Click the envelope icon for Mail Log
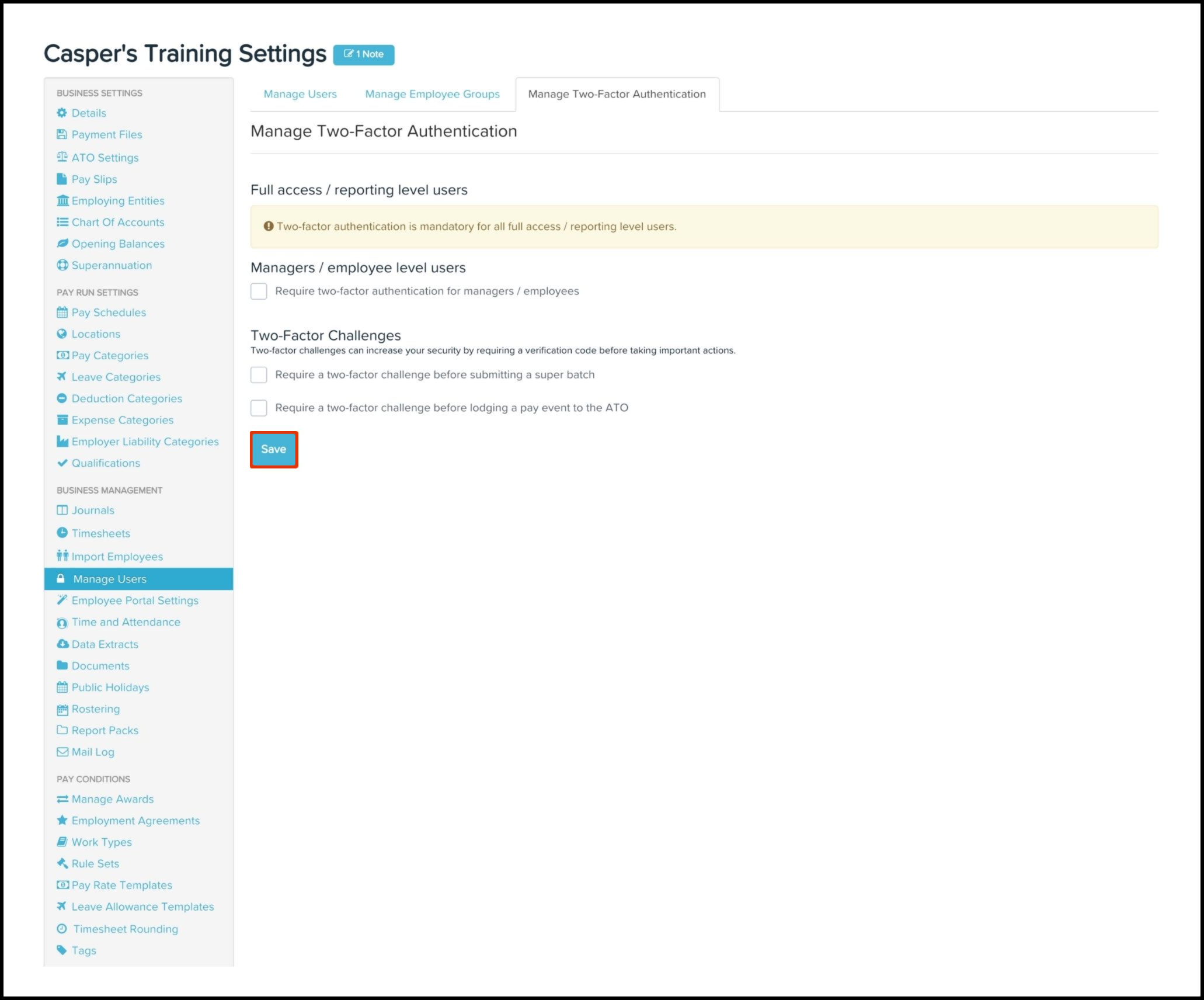This screenshot has height=1000, width=1204. tap(62, 752)
